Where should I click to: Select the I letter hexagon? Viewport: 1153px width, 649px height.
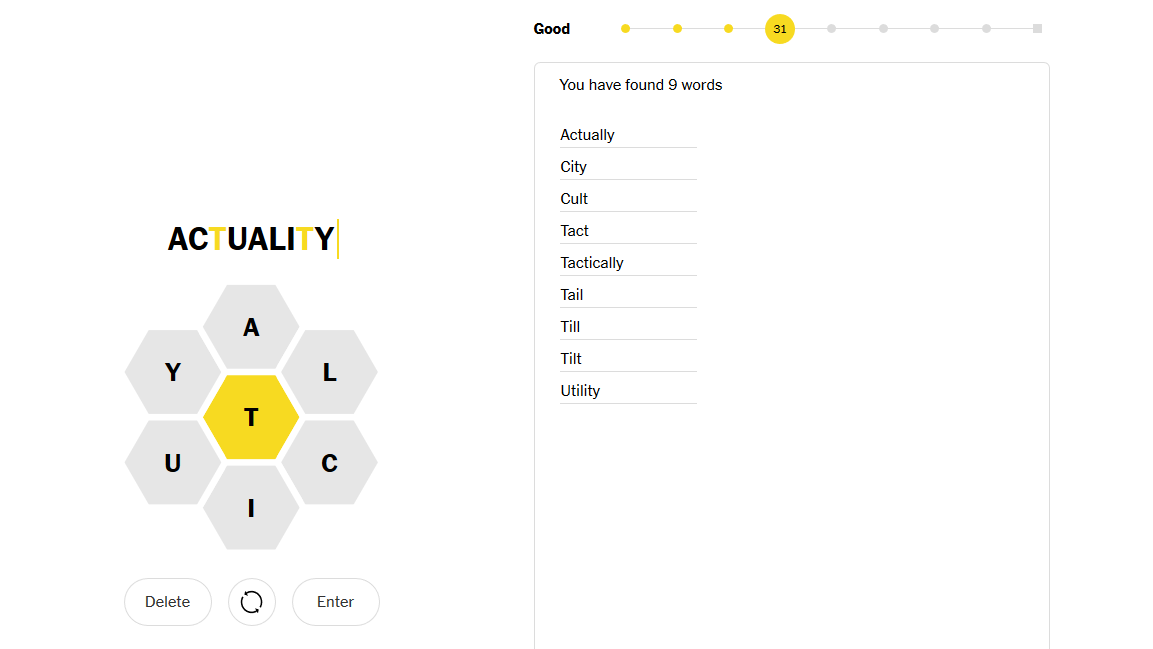click(x=251, y=508)
